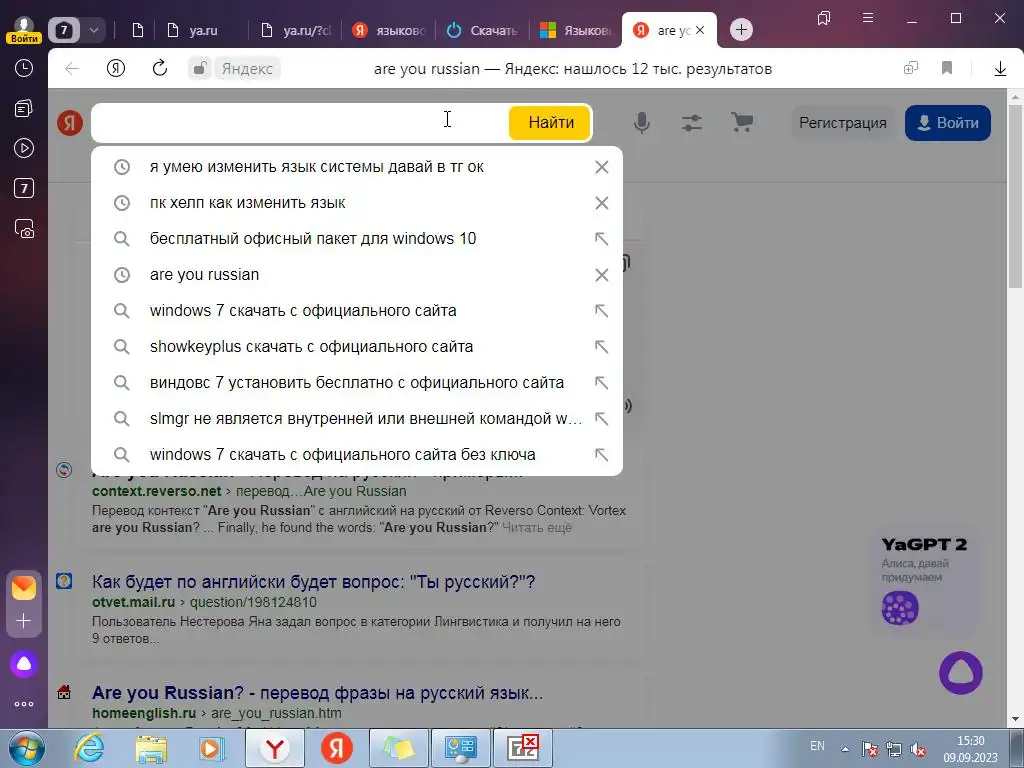Open the YaGPT 2 promo card
Viewport: 1024px width, 768px height.
pos(925,583)
